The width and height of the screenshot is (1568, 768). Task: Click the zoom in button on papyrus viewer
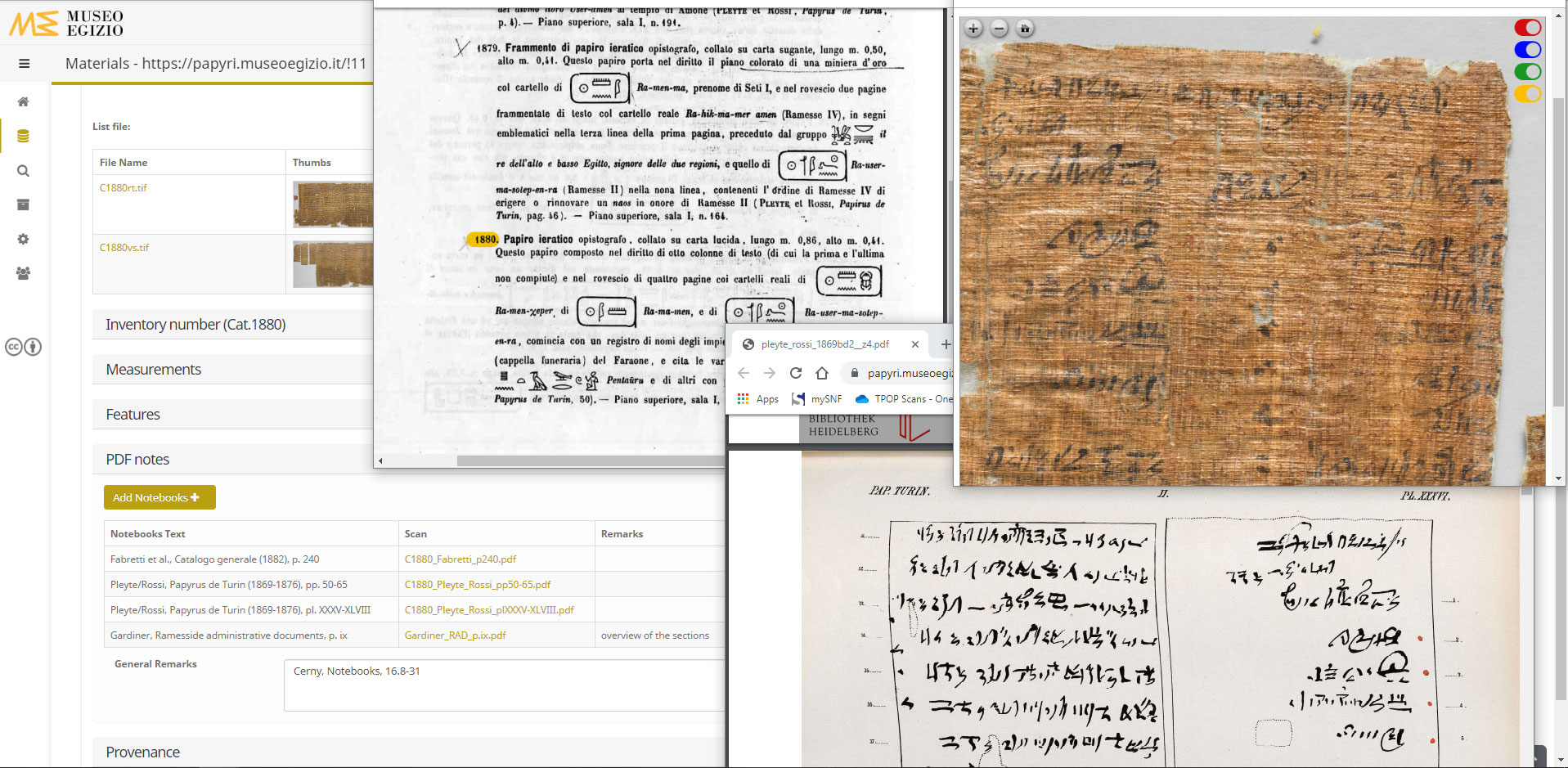click(973, 29)
